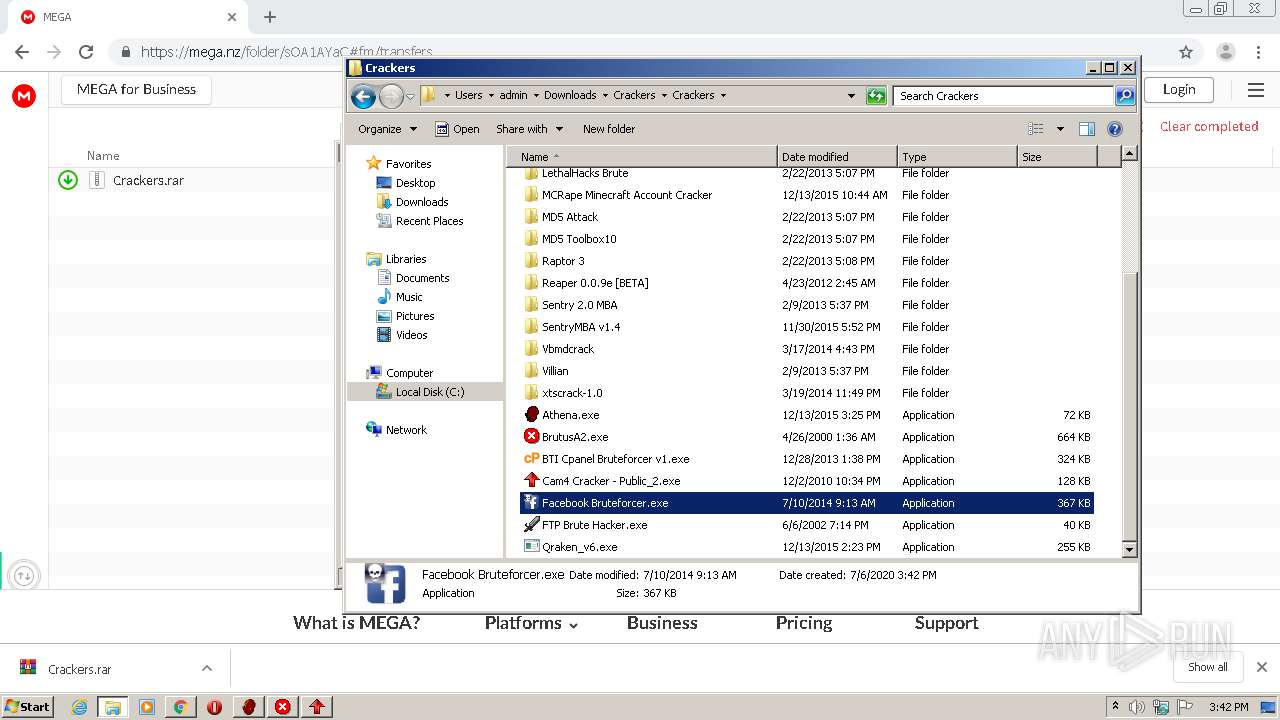Open the Organize dropdown menu
Screen dimensions: 1280x720
click(x=388, y=129)
